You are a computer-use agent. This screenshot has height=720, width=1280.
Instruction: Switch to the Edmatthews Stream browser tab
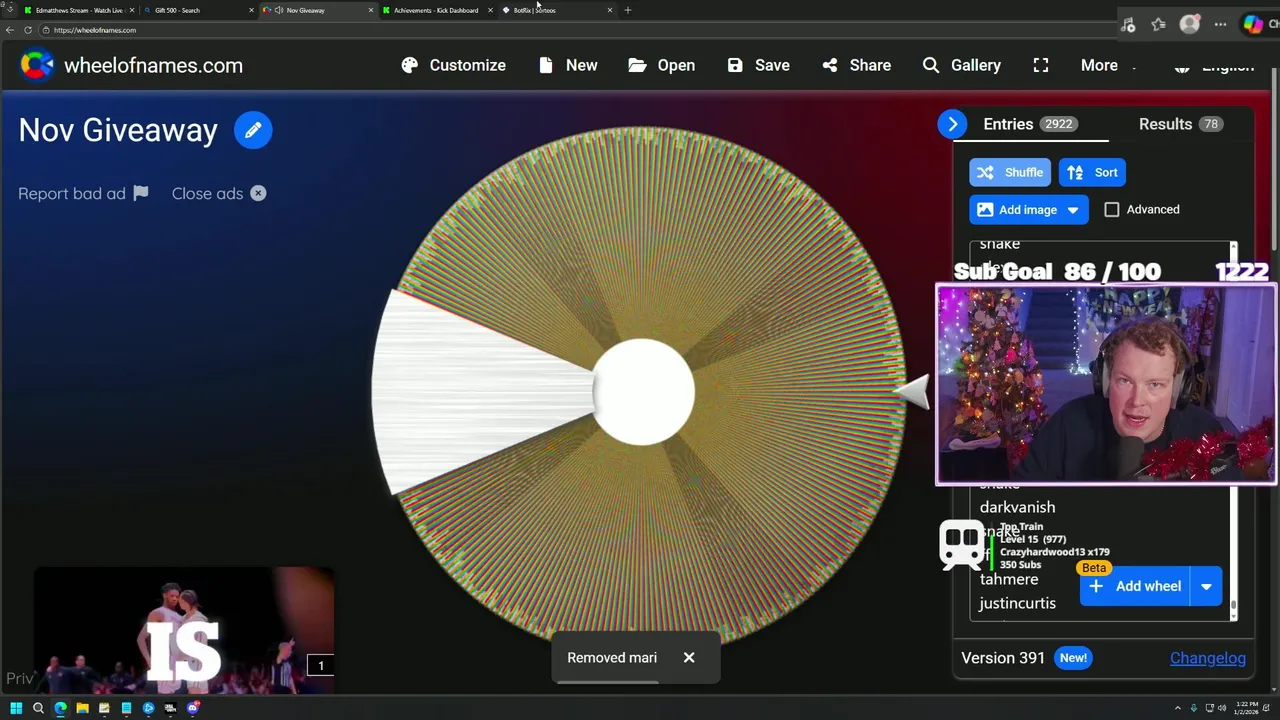[x=78, y=10]
